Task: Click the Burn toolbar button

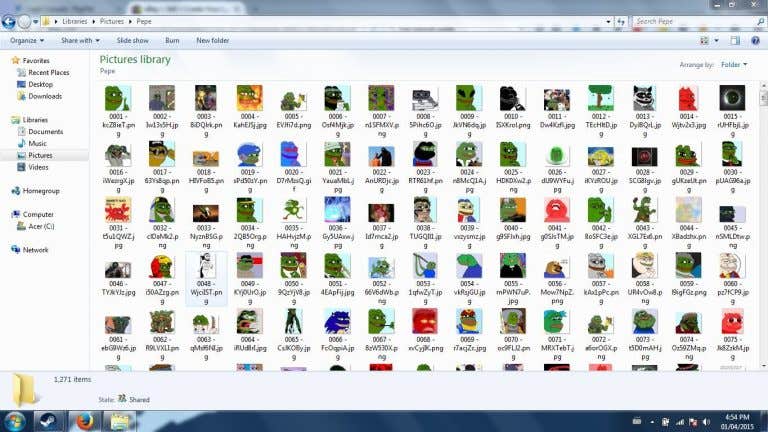Action: coord(172,41)
